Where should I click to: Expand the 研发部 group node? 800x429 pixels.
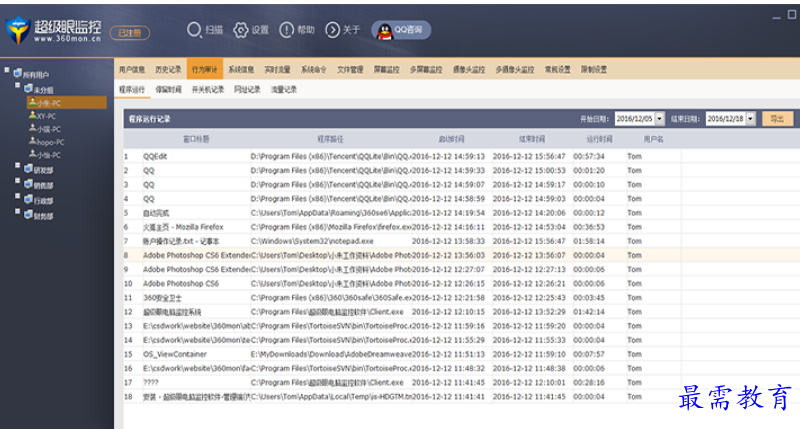[18, 165]
